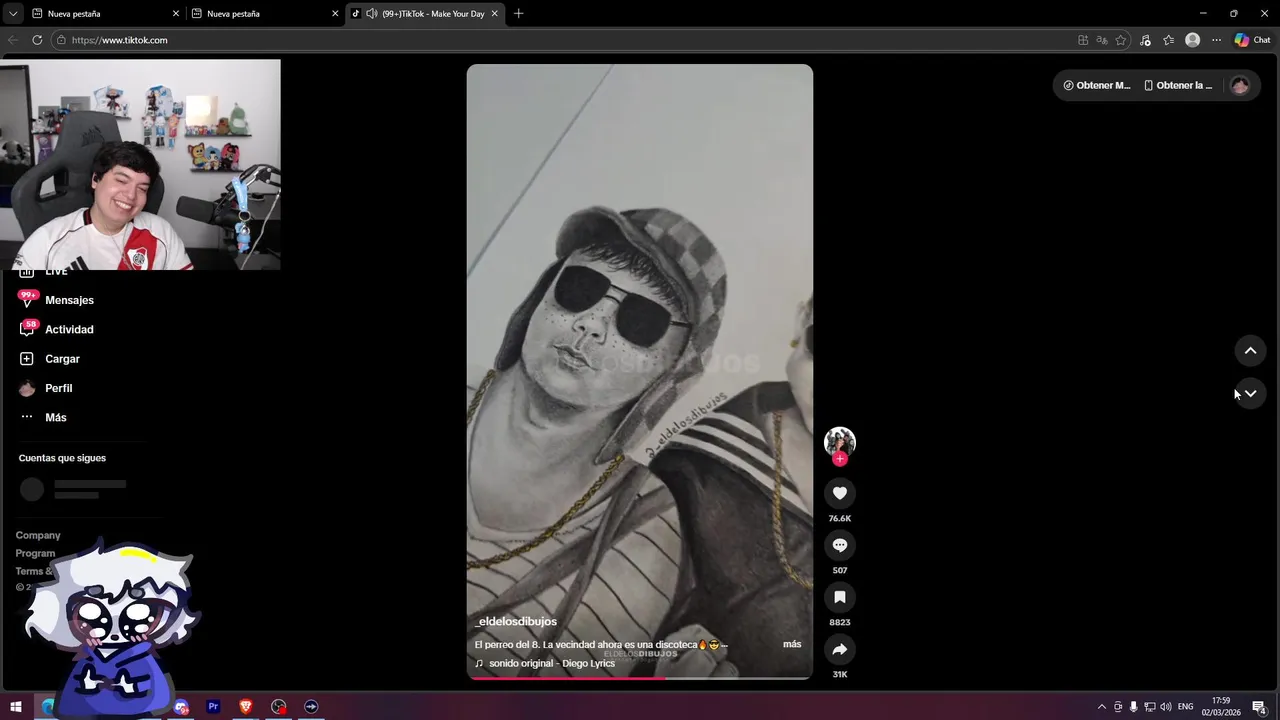The image size is (1280, 720).
Task: Open the browser profile avatar
Action: coord(1192,40)
